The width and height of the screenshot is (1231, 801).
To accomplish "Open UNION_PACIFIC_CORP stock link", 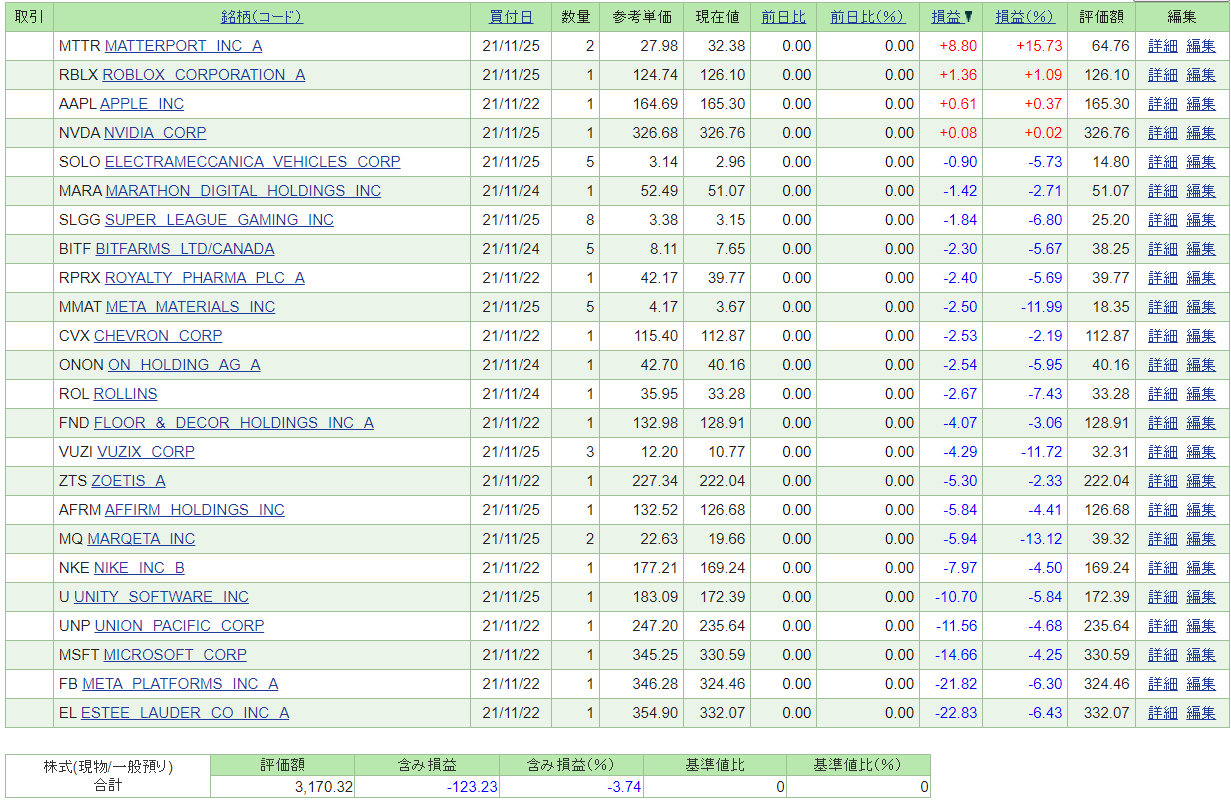I will pyautogui.click(x=180, y=626).
